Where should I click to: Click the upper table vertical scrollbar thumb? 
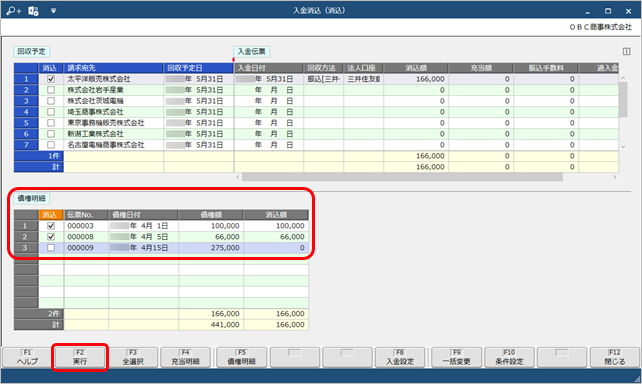tap(623, 99)
